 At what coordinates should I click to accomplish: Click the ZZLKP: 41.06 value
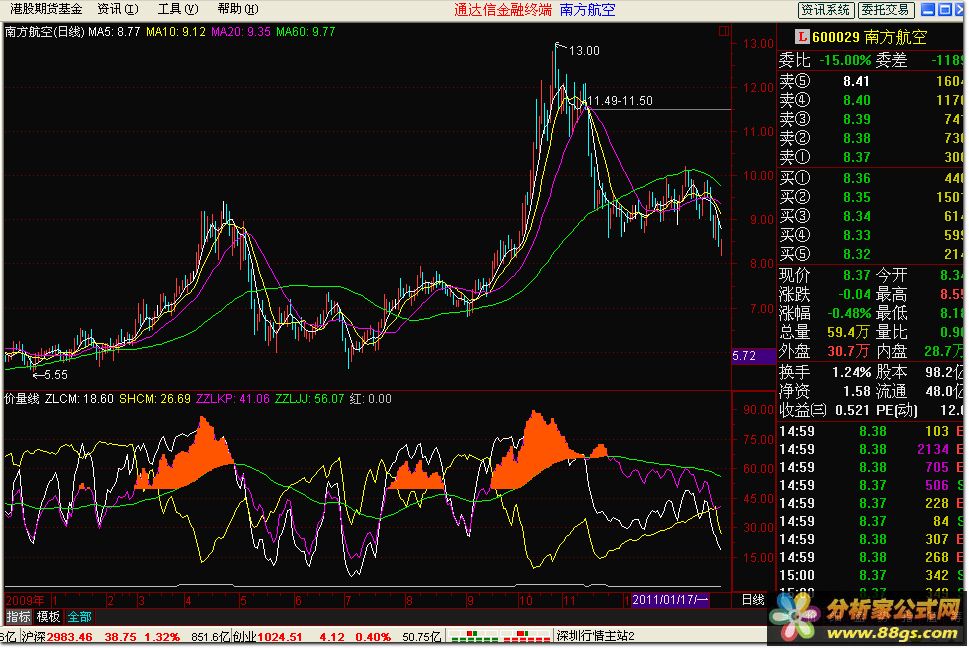pyautogui.click(x=232, y=399)
